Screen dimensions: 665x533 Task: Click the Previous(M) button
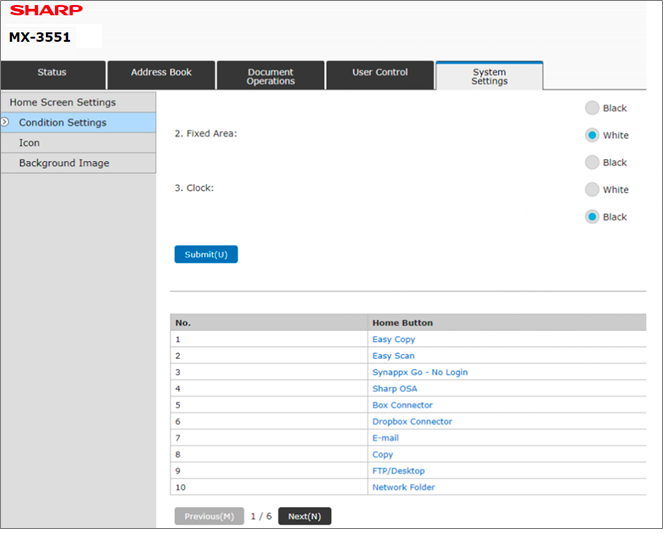(209, 516)
